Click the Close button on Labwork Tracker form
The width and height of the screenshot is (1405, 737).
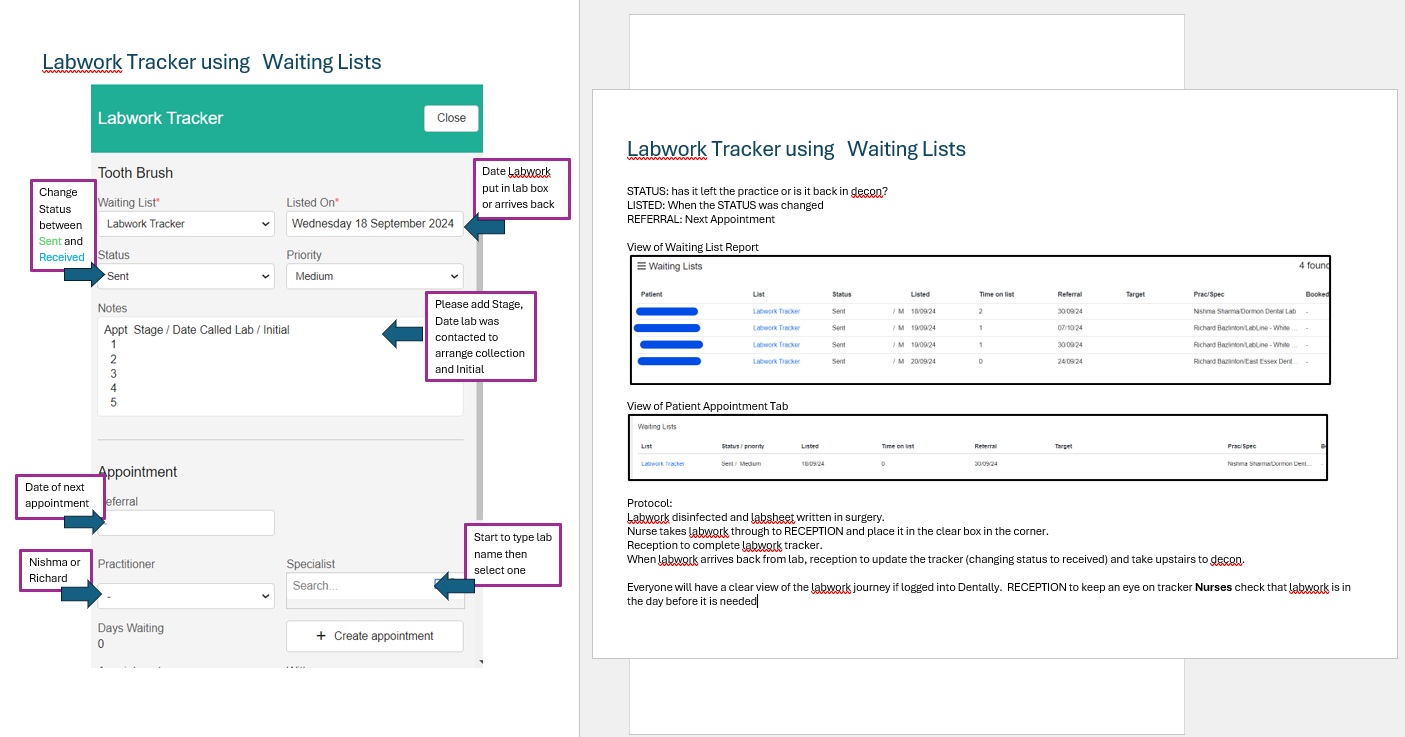click(x=451, y=118)
